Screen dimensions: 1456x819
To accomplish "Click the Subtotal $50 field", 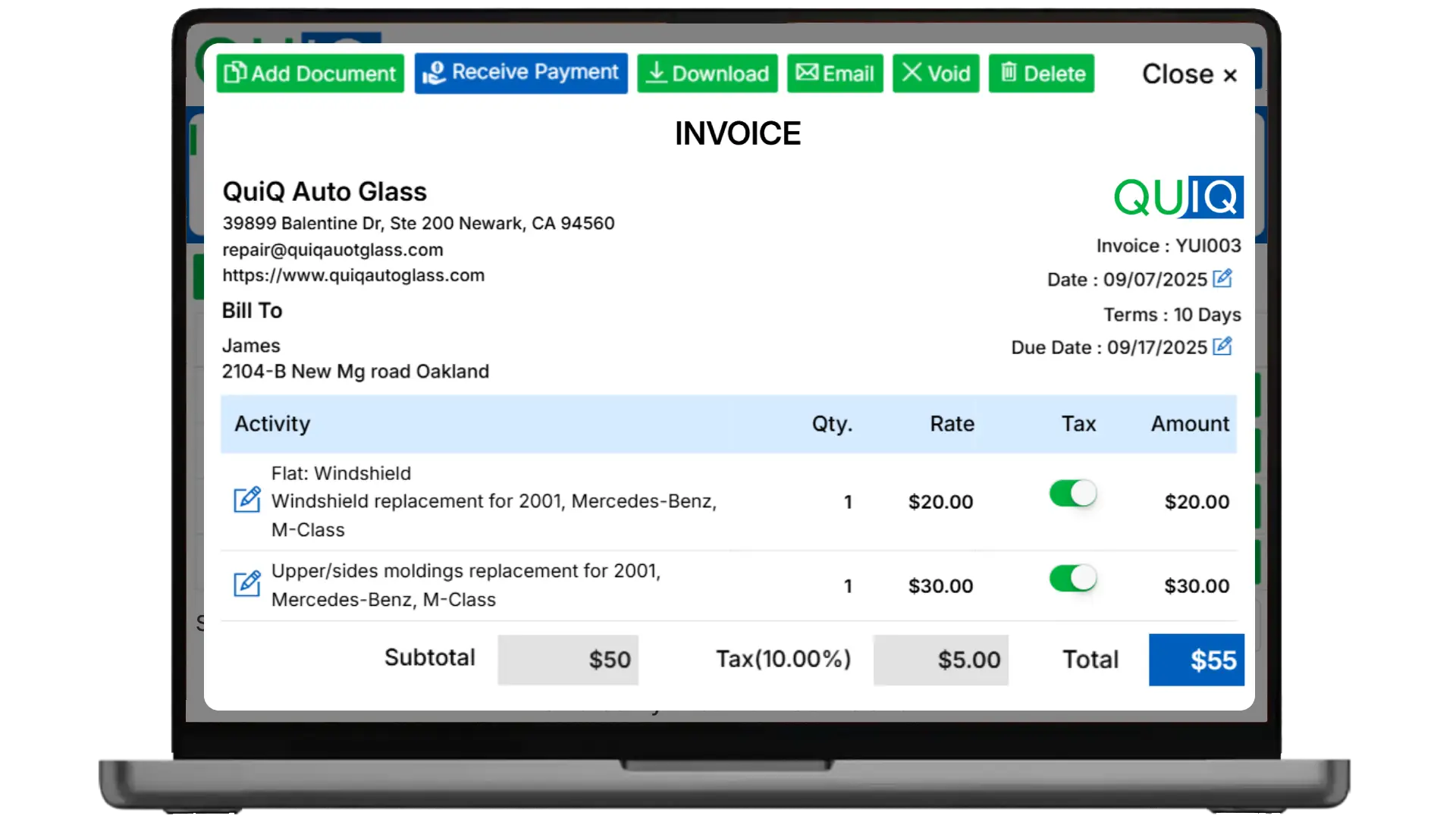I will 567,660.
